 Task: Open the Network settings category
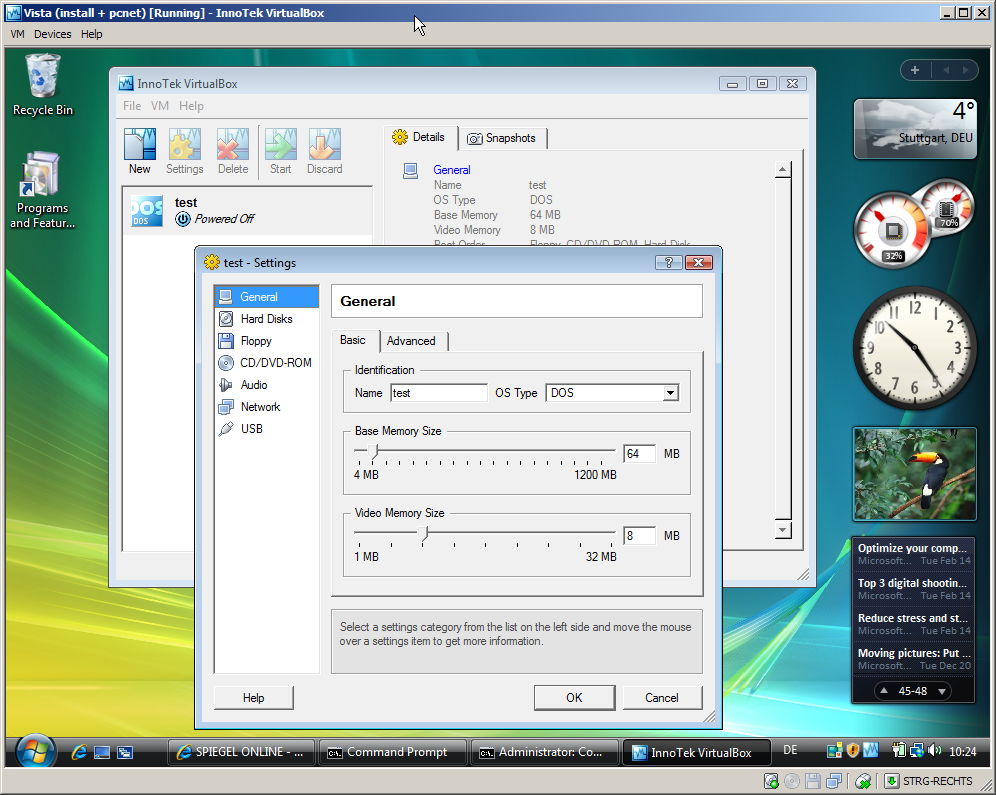coord(260,407)
